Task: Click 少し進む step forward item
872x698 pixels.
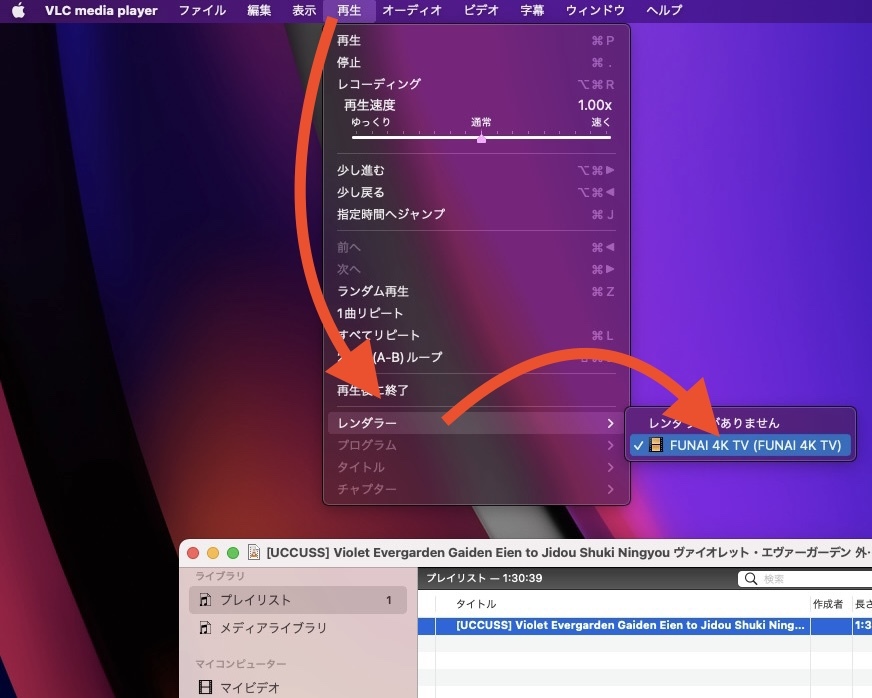Action: (361, 170)
